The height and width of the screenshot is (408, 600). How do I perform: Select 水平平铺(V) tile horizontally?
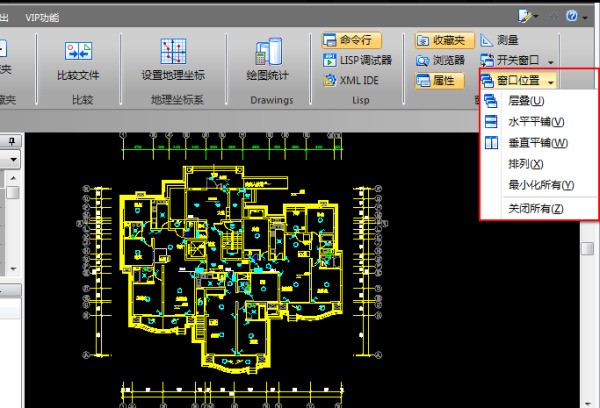point(535,122)
